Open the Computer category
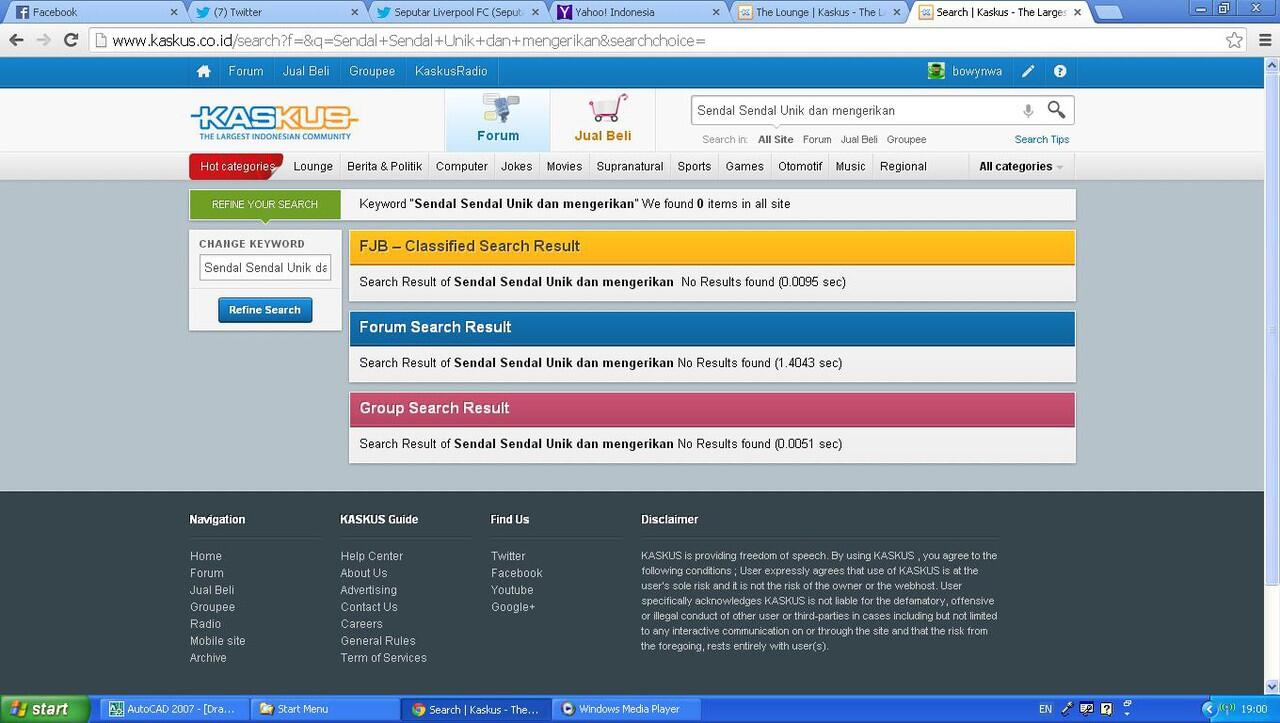 [x=462, y=166]
